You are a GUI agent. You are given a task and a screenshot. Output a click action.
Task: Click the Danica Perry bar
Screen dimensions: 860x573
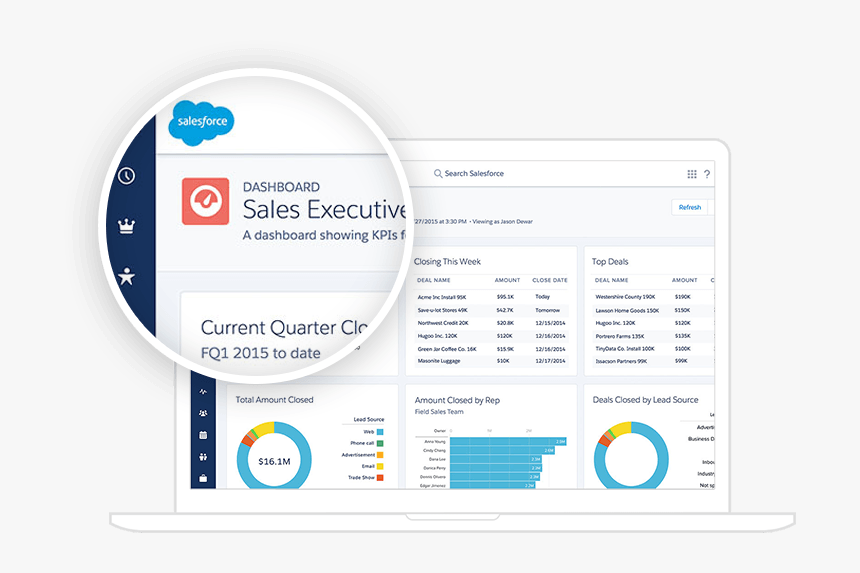(495, 468)
